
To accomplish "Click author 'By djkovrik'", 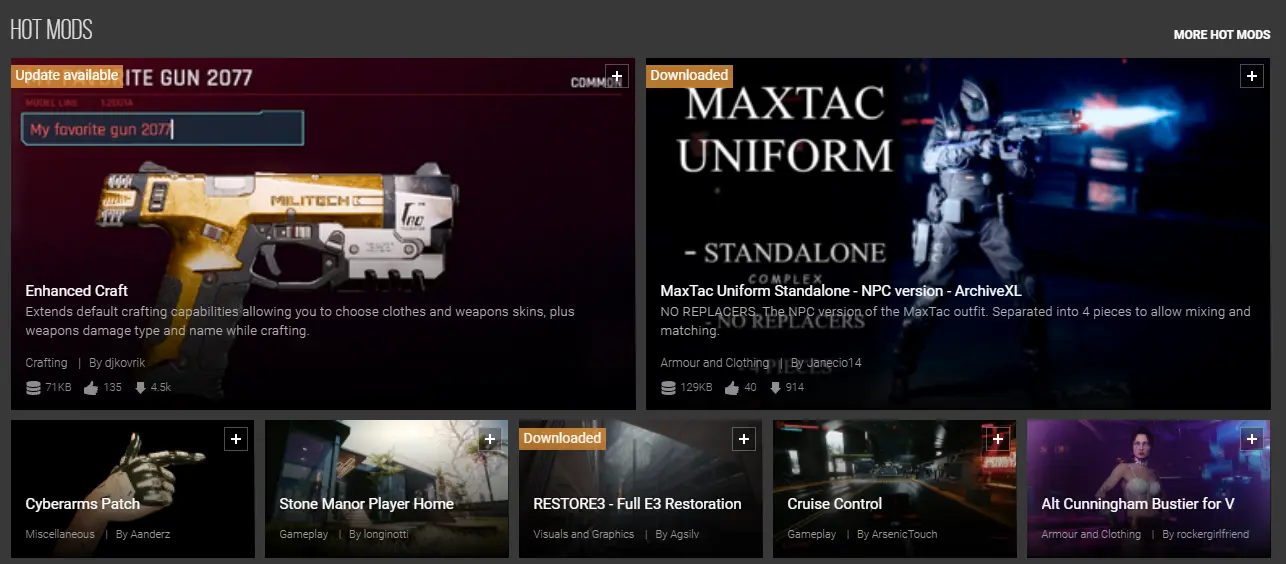I will [118, 363].
